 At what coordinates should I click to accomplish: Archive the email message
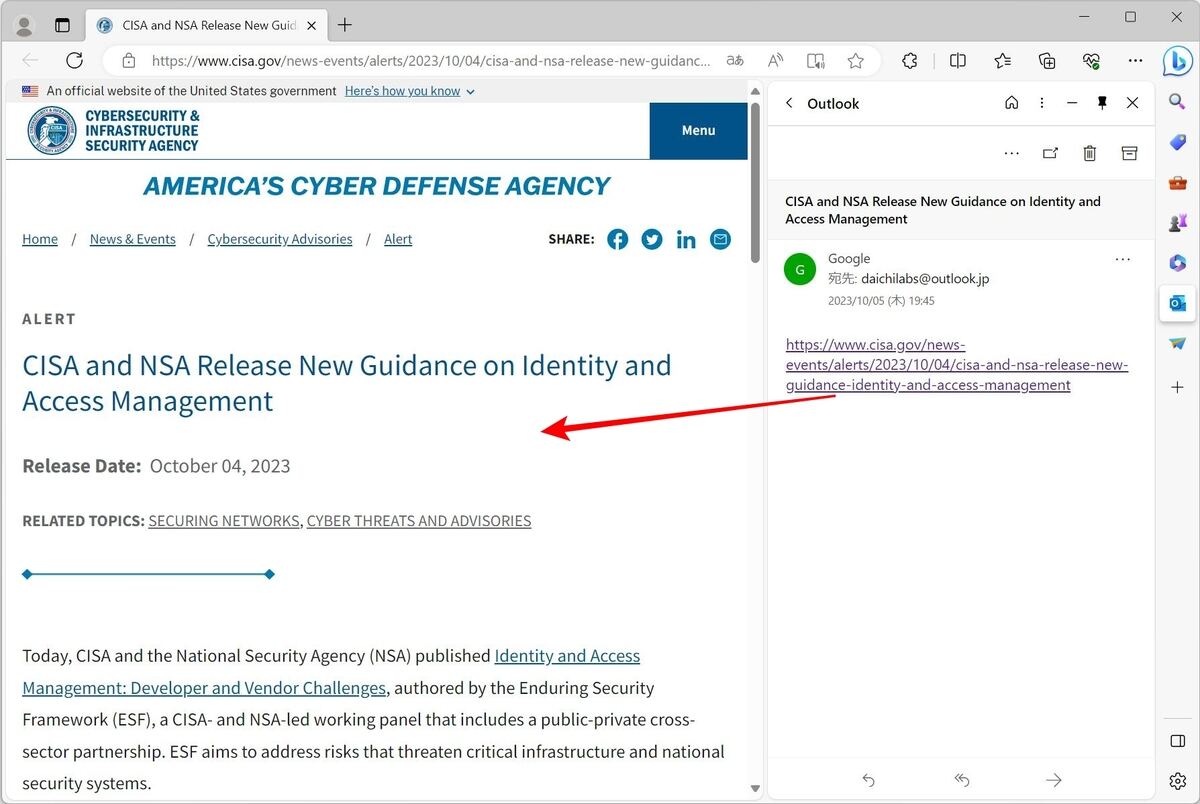click(1129, 153)
